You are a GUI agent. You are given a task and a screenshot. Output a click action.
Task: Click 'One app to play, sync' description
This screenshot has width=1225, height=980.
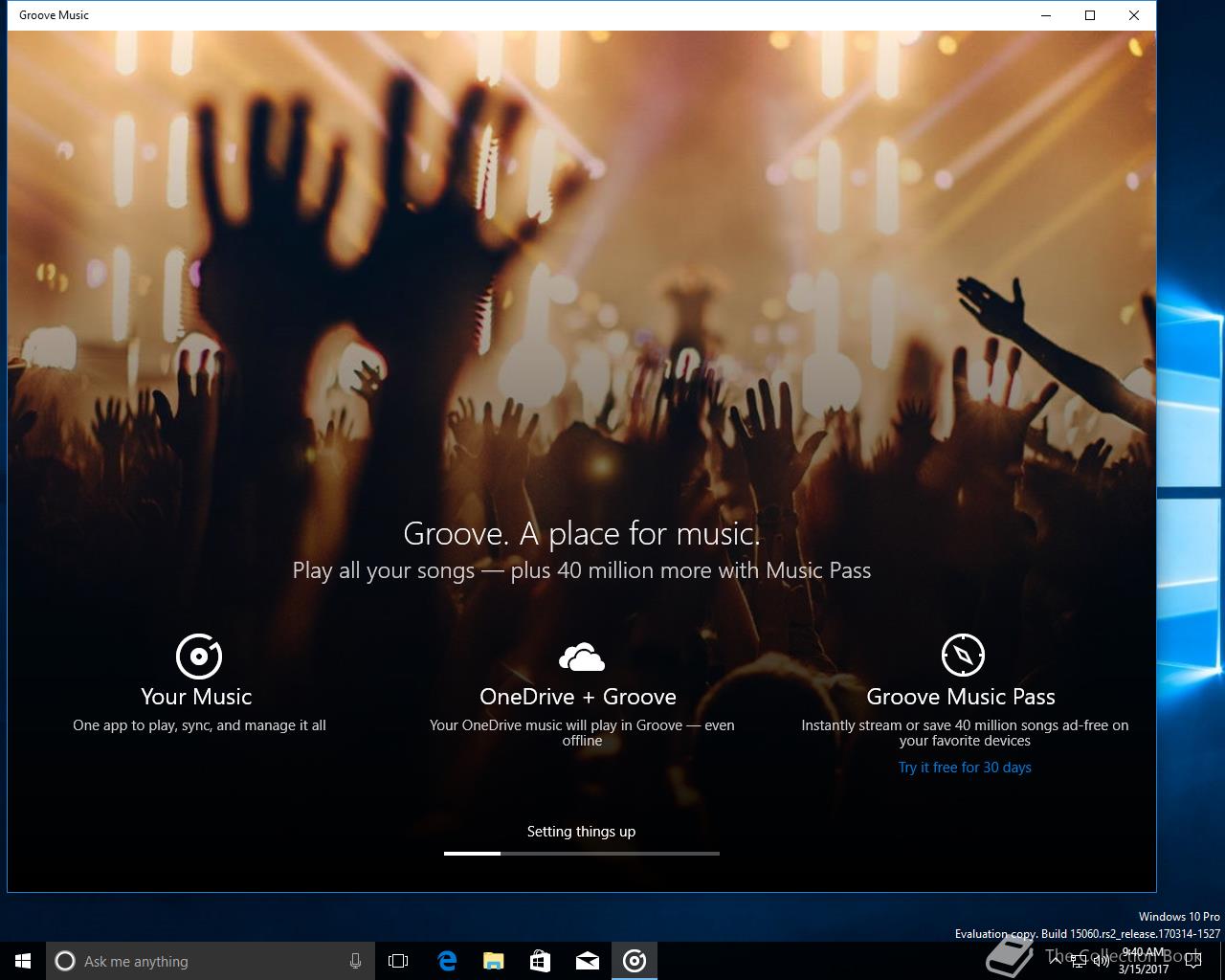click(199, 725)
